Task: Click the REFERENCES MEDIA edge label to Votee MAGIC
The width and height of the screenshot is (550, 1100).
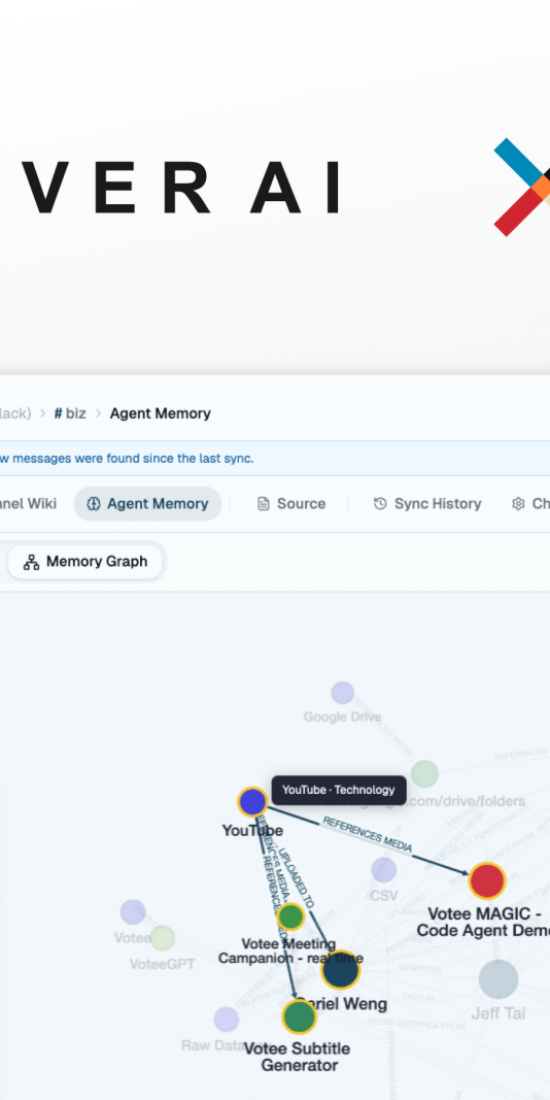Action: click(367, 836)
